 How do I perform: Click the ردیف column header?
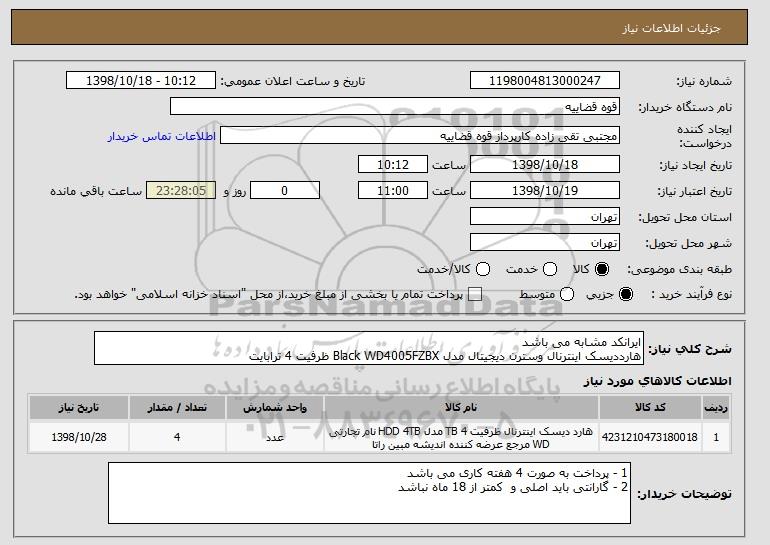[716, 408]
